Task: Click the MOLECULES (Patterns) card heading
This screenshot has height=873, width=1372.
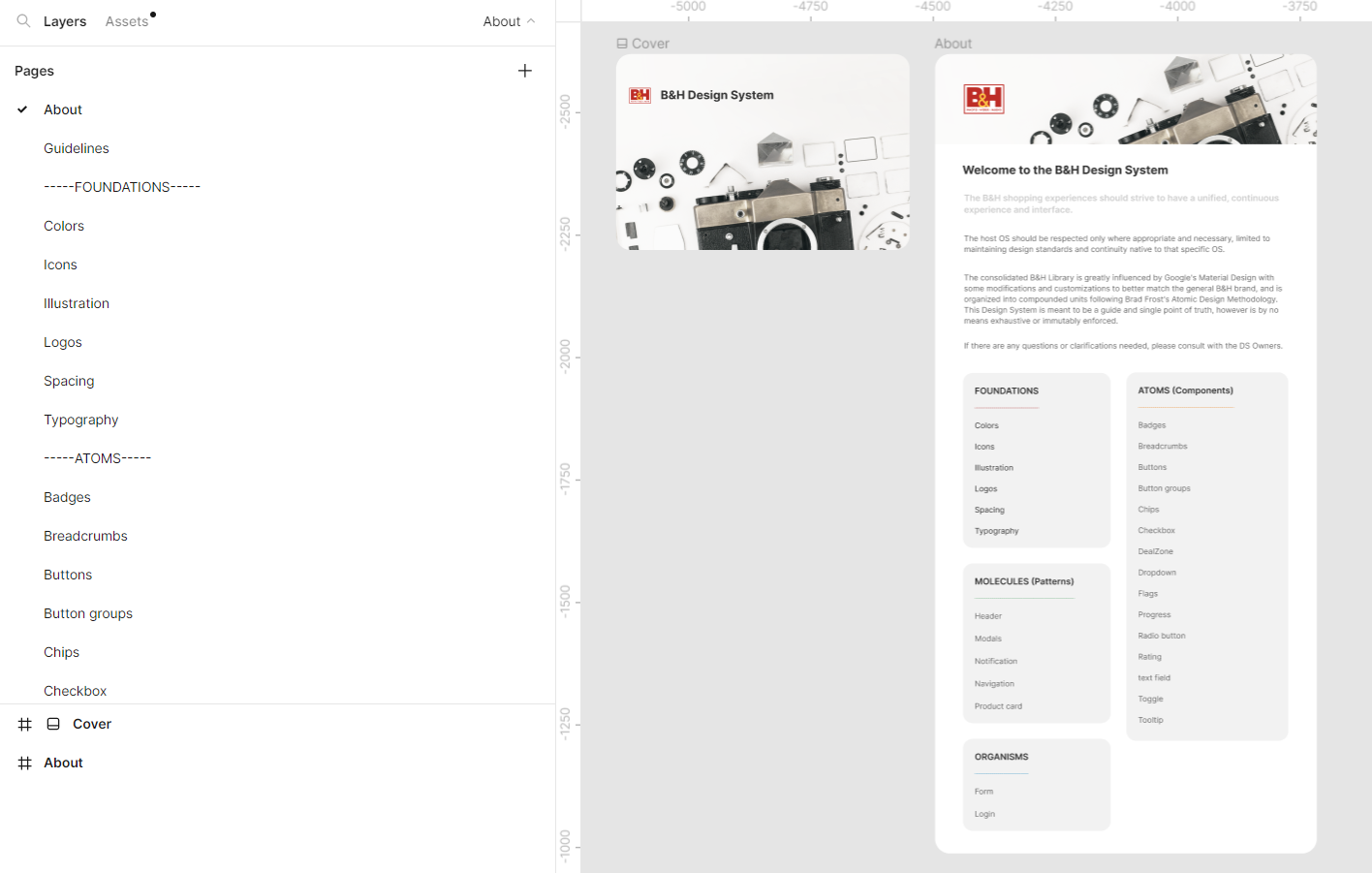Action: pyautogui.click(x=1023, y=581)
